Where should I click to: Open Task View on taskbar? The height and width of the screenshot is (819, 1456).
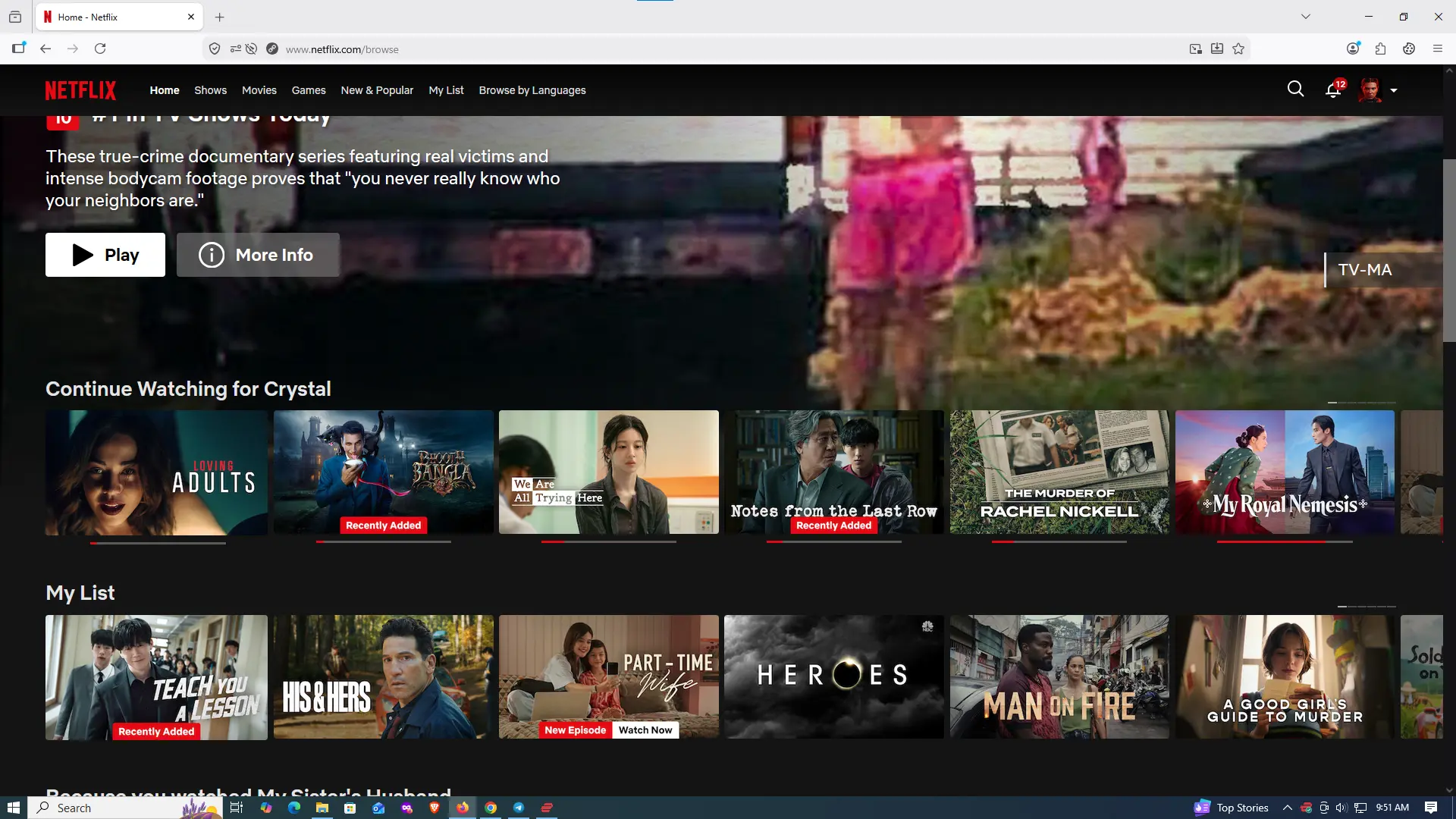237,808
